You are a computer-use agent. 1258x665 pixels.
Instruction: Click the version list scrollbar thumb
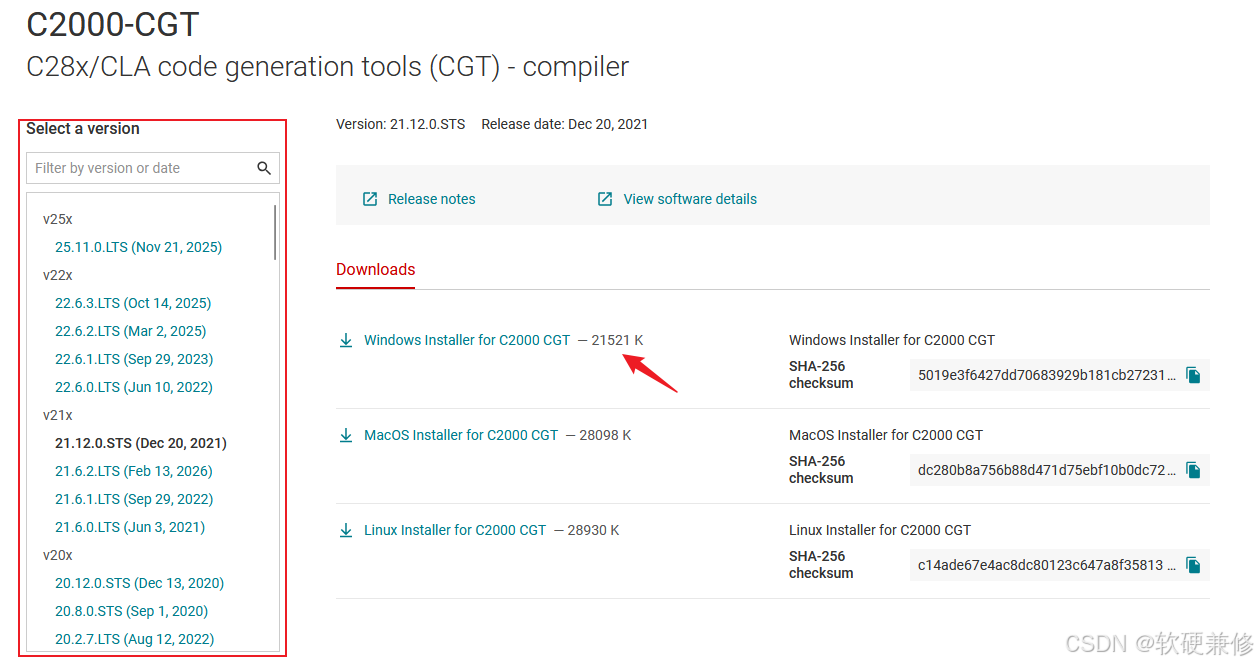point(275,232)
